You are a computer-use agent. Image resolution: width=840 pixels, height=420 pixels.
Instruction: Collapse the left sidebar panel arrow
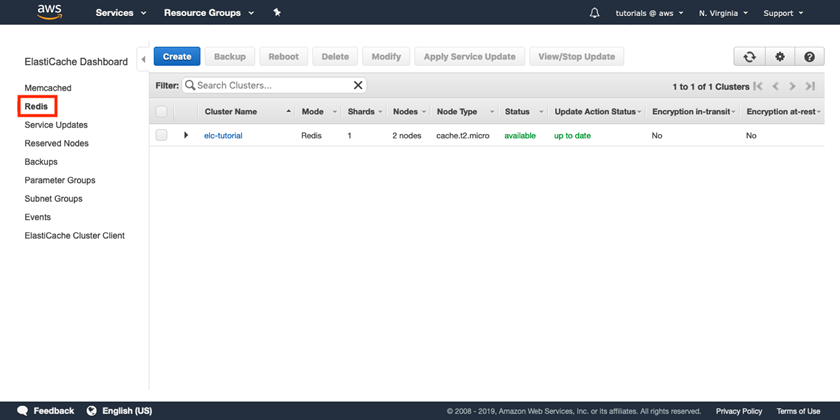click(142, 60)
